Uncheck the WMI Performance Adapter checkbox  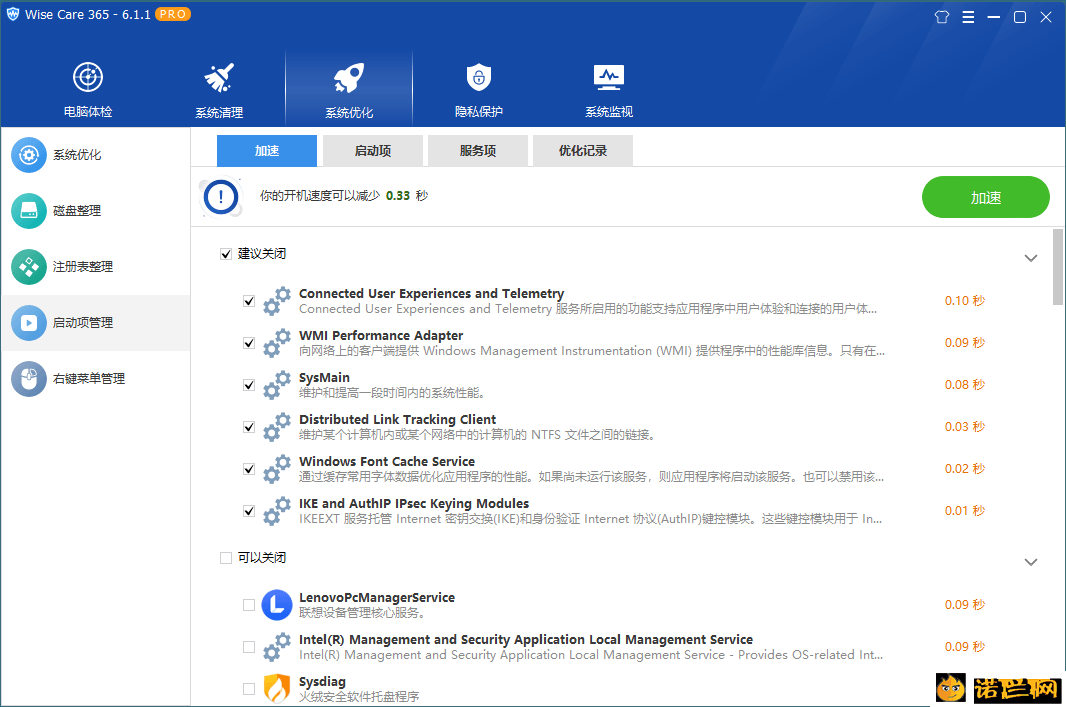click(x=249, y=343)
